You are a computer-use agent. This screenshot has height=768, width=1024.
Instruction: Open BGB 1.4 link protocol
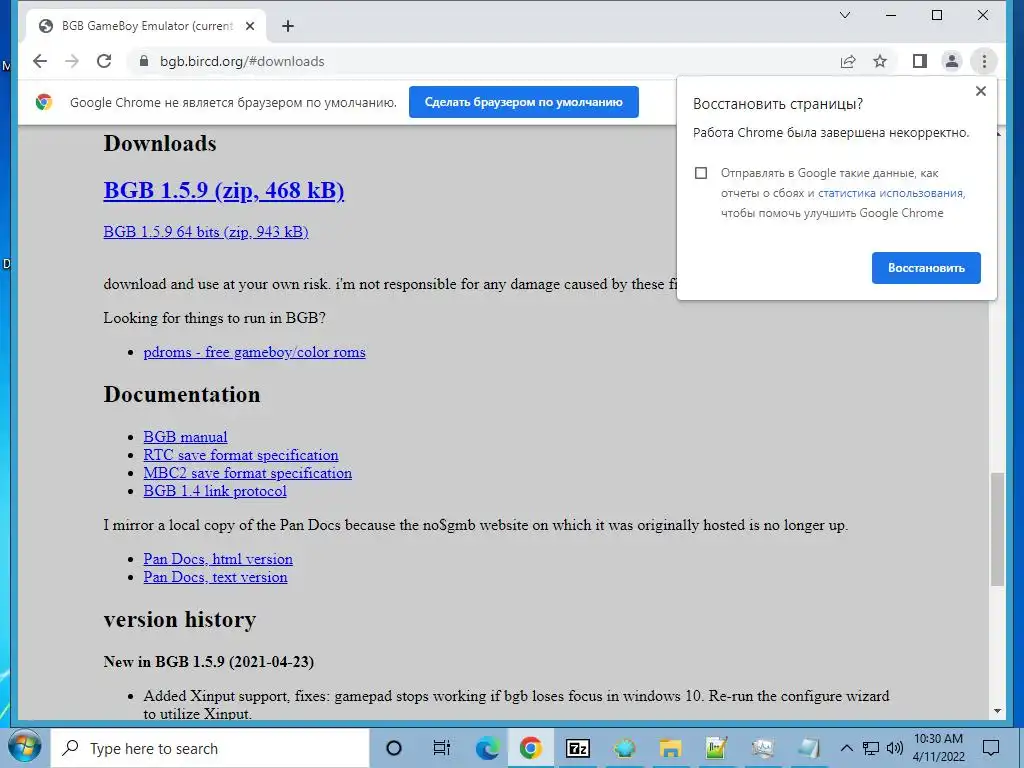pyautogui.click(x=215, y=491)
